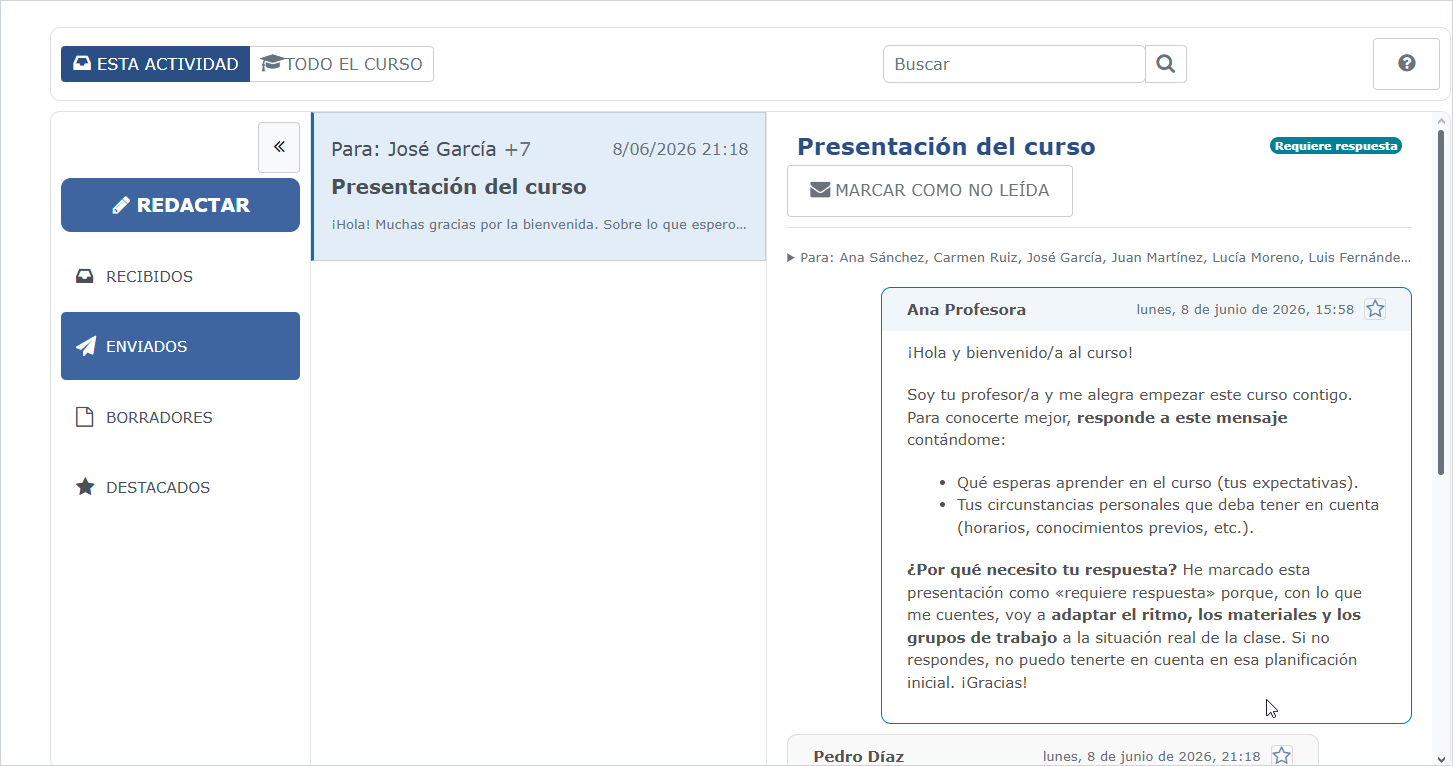Star the Ana Profesora message
This screenshot has height=766, width=1453.
1375,309
